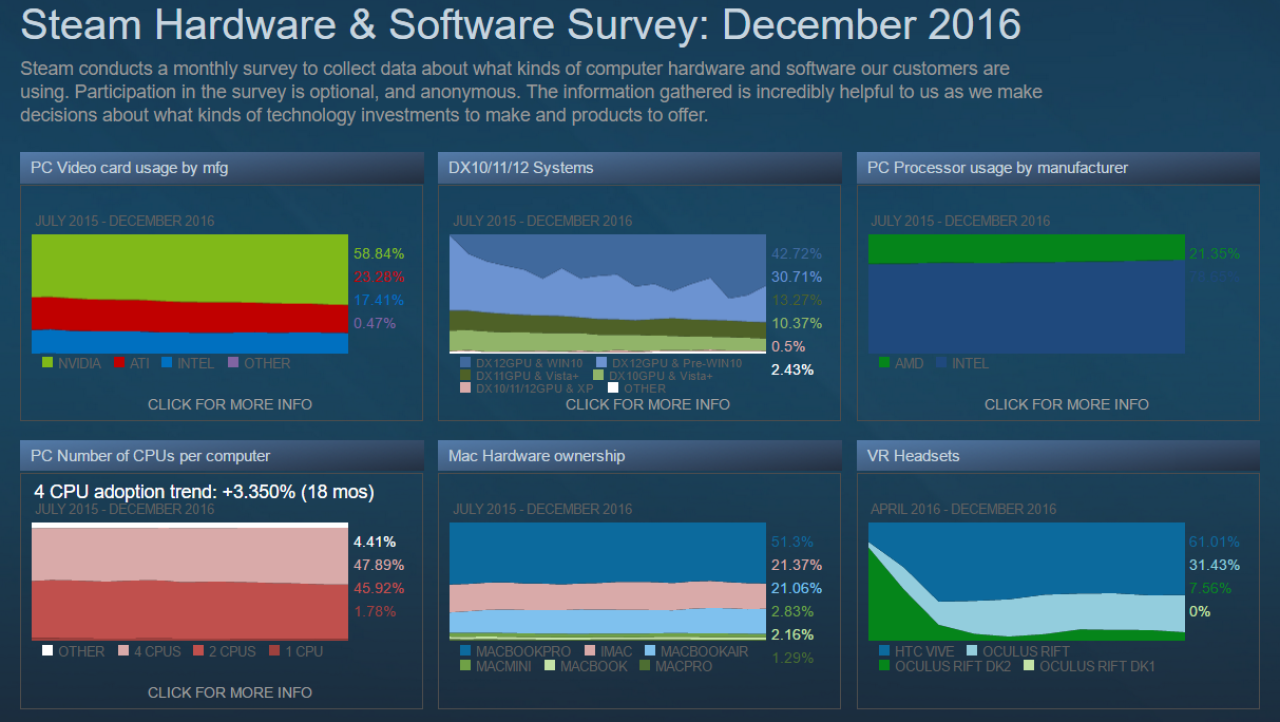Image resolution: width=1280 pixels, height=722 pixels.
Task: Select the VR Headsets panel header
Action: [1058, 456]
